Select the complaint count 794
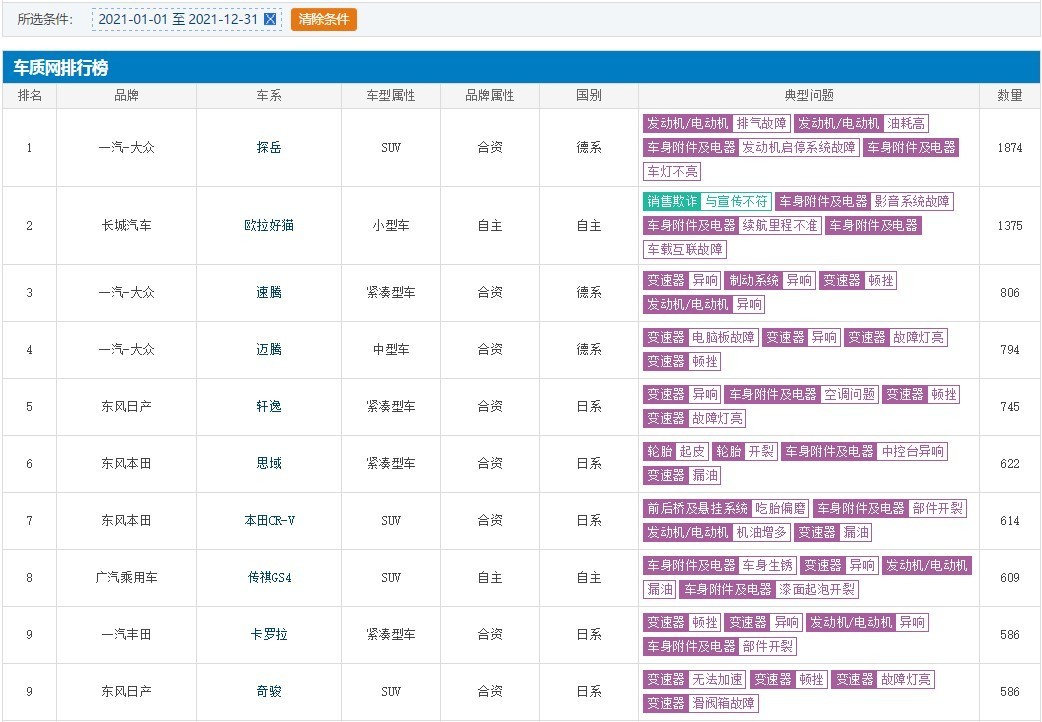 pyautogui.click(x=1009, y=350)
